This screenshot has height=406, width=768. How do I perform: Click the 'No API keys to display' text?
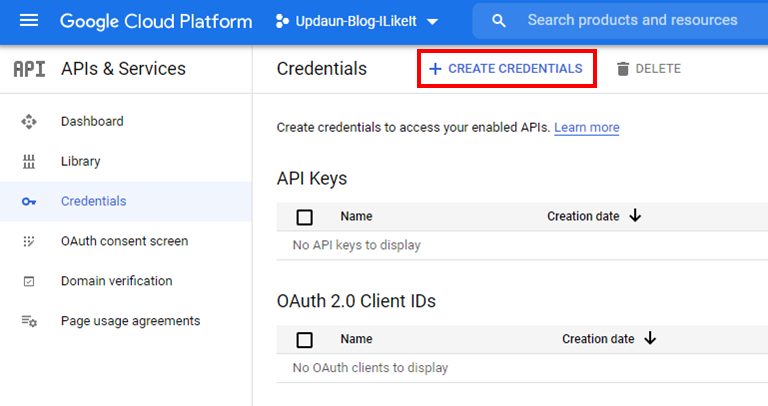click(357, 245)
